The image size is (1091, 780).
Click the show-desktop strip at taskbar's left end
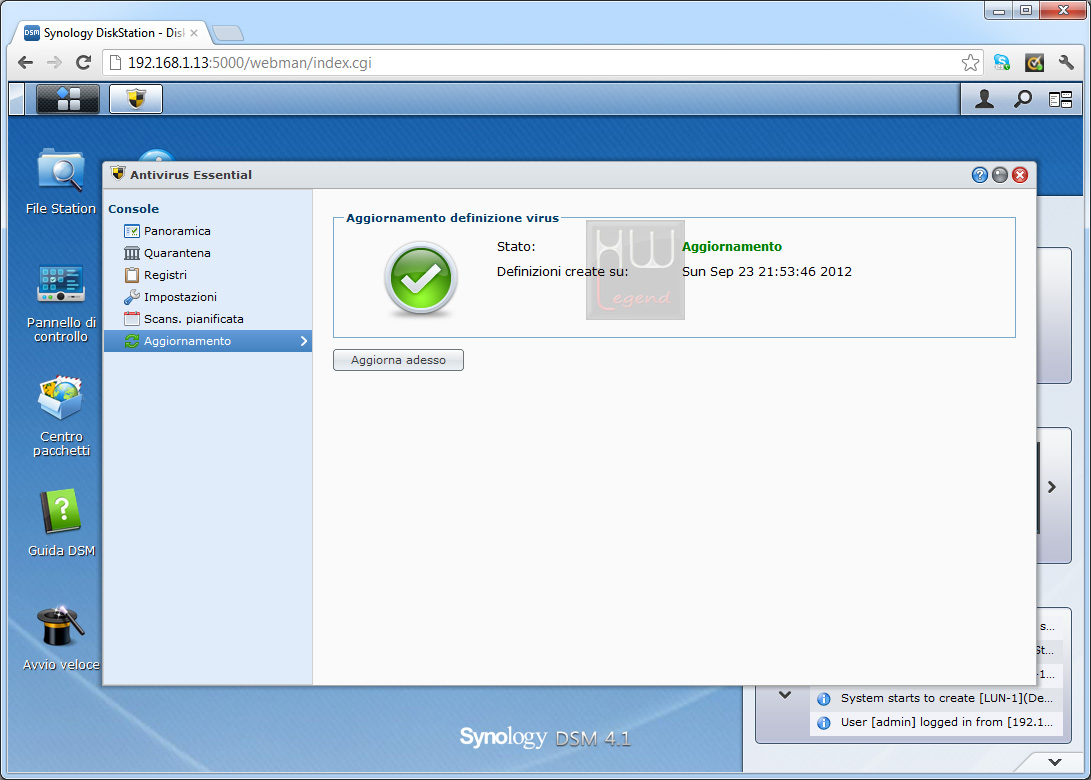coord(17,99)
